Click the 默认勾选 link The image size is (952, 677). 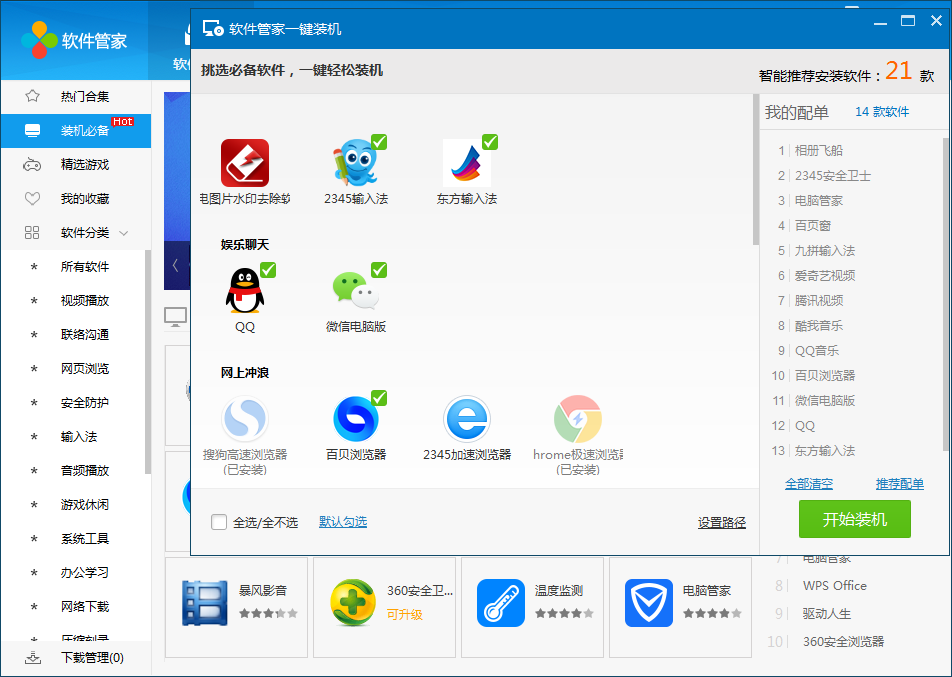point(343,522)
